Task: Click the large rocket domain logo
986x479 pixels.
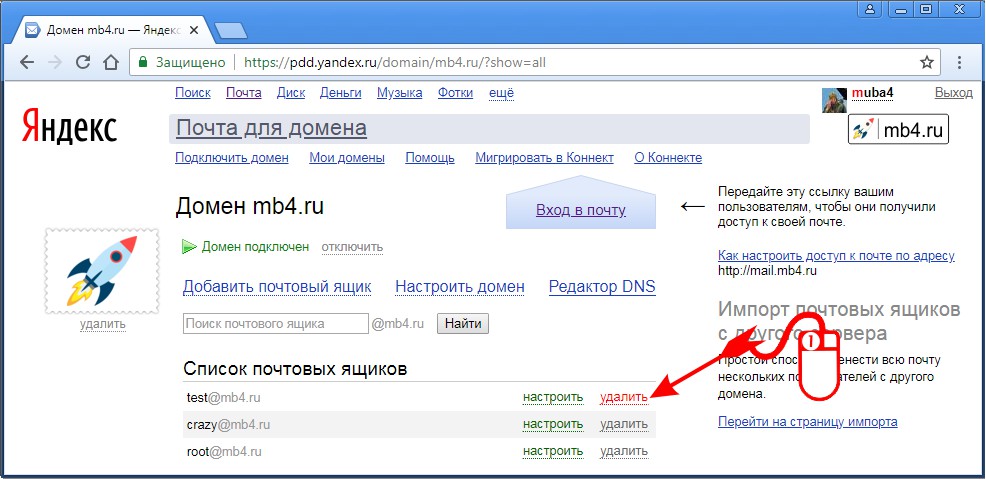Action: (102, 271)
